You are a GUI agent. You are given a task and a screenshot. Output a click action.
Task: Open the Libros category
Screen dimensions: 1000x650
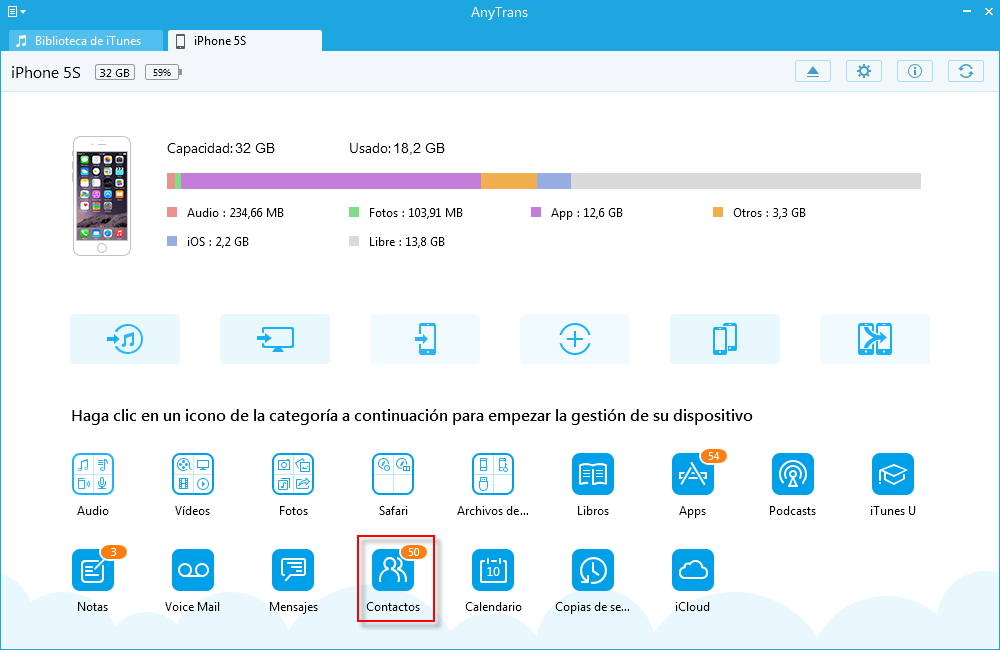[x=593, y=474]
